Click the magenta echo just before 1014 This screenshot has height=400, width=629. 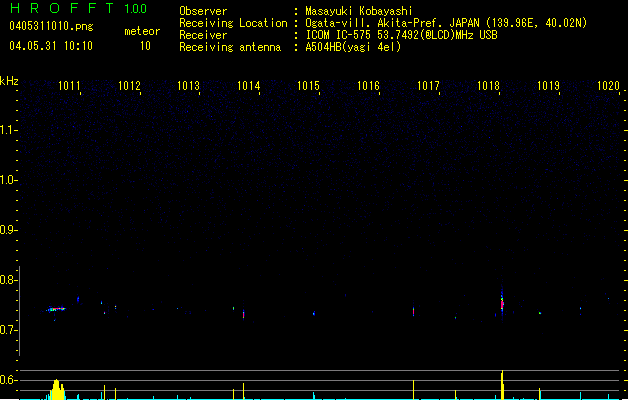[243, 314]
